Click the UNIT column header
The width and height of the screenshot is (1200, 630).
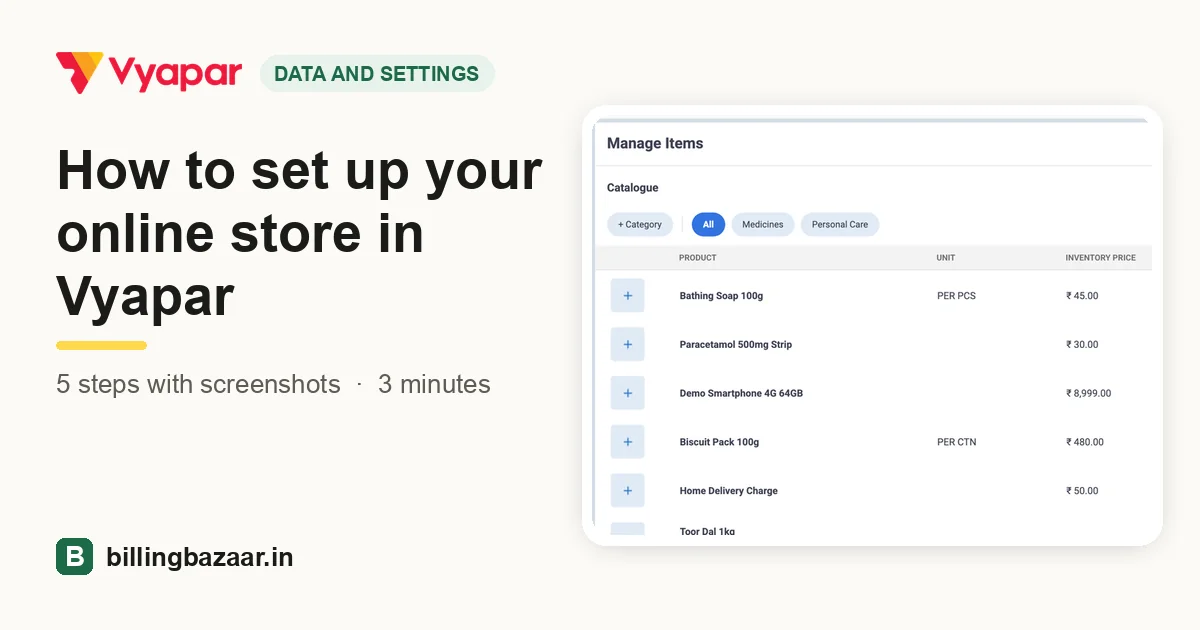(946, 258)
